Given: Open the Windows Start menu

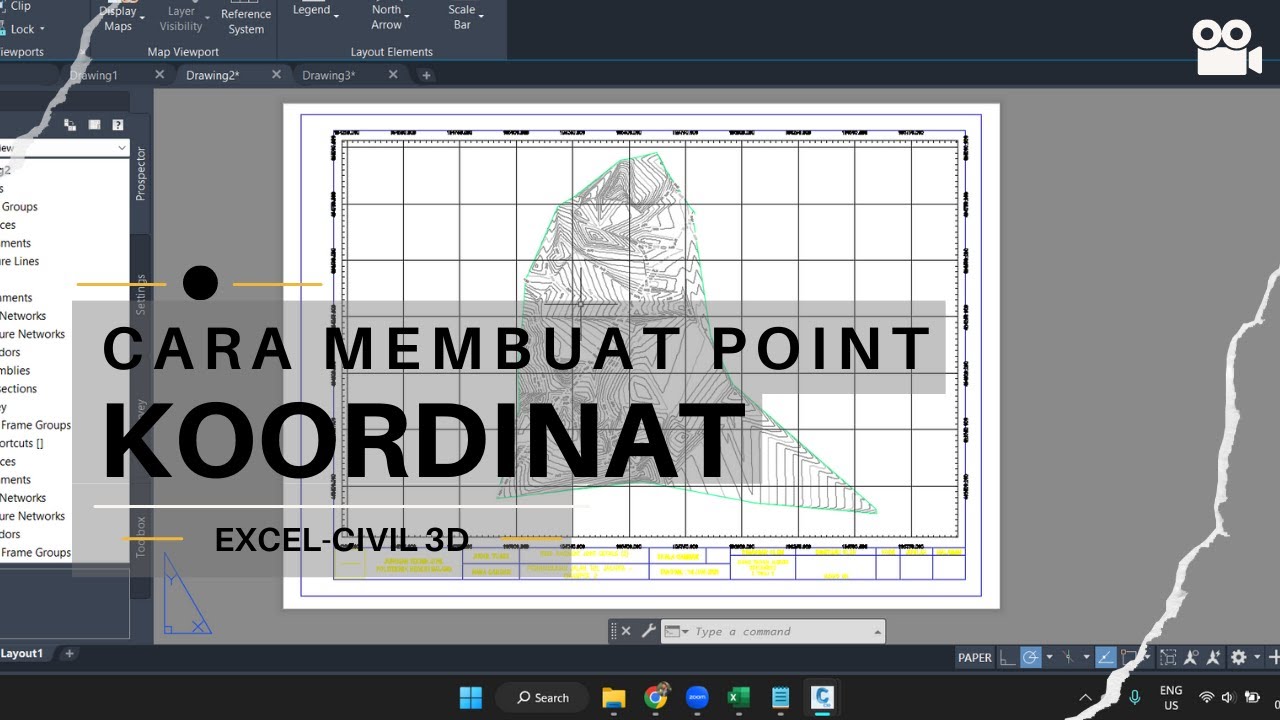Looking at the screenshot, I should [470, 697].
